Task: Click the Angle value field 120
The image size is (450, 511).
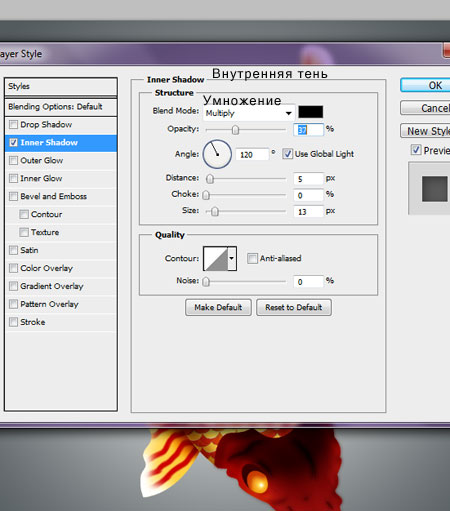Action: click(x=252, y=155)
